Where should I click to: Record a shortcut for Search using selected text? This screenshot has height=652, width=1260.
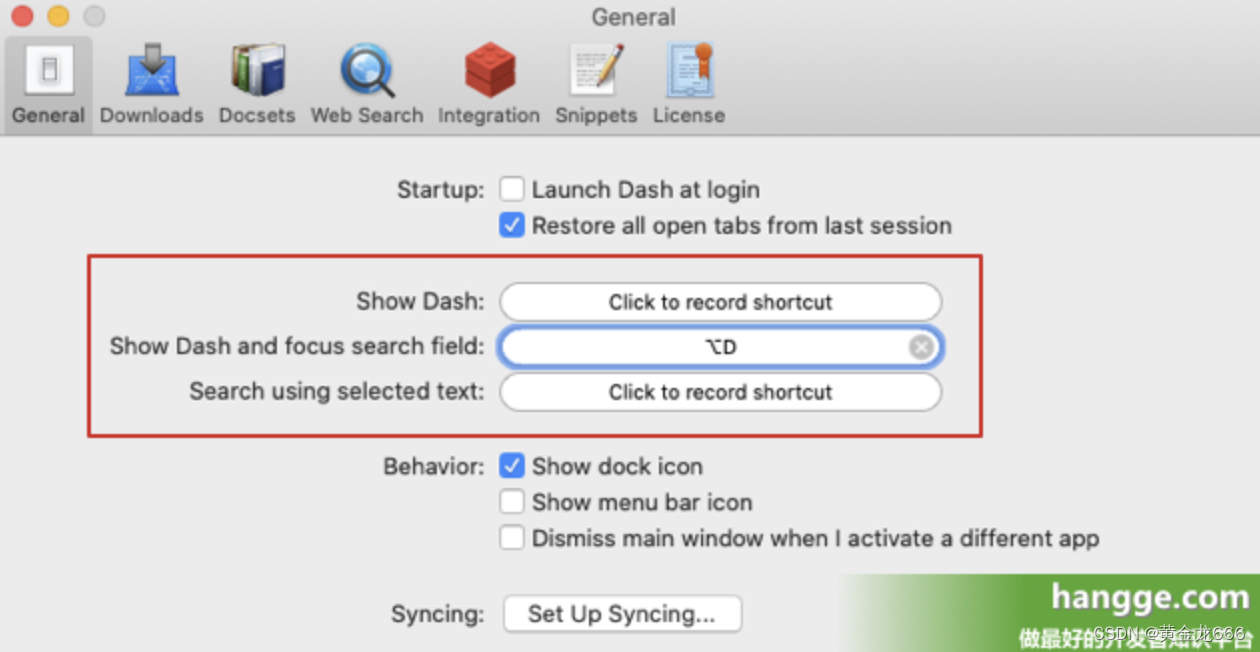point(719,391)
